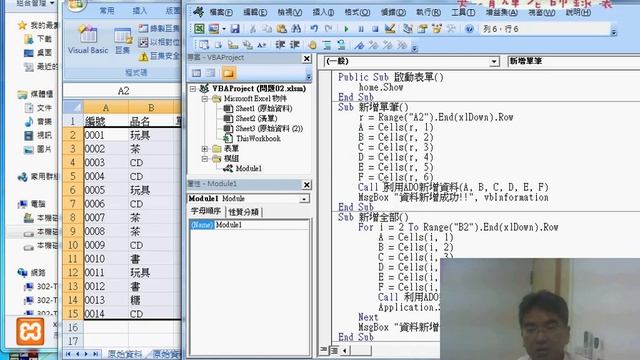Click column B header in Excel sheet
Image resolution: width=640 pixels, height=360 pixels.
click(x=151, y=108)
